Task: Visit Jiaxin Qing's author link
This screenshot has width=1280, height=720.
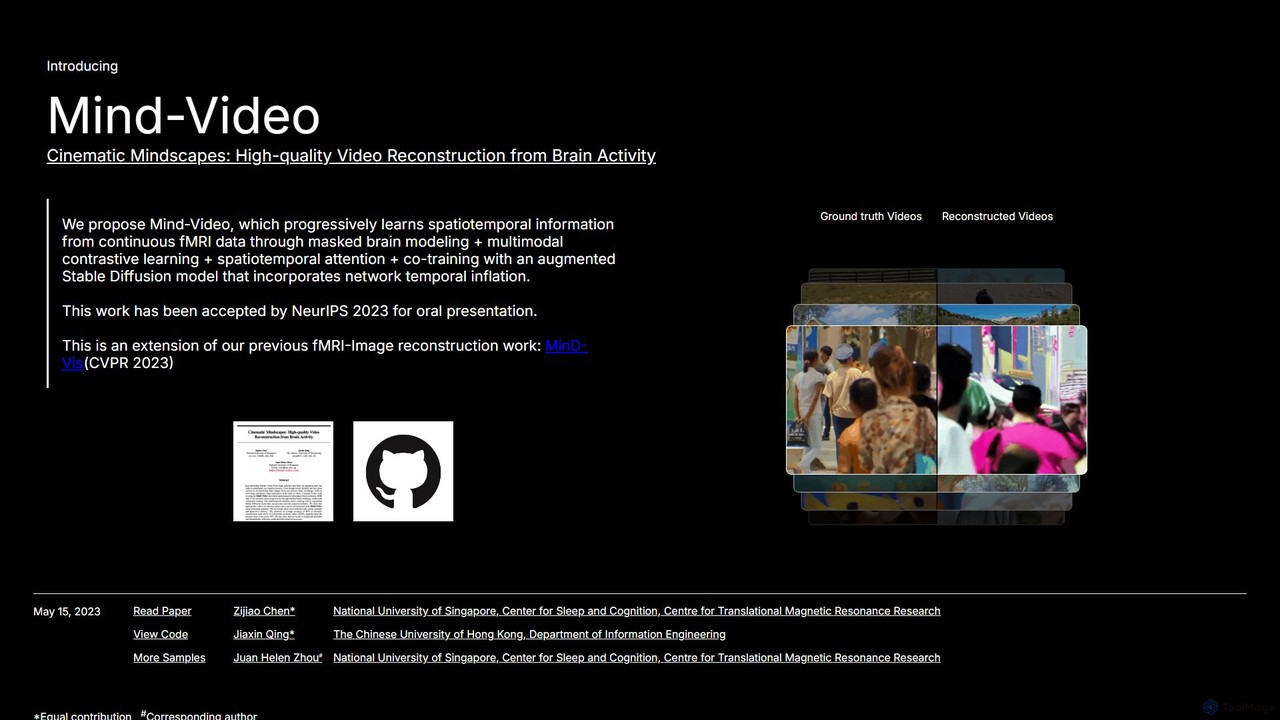Action: (x=264, y=634)
